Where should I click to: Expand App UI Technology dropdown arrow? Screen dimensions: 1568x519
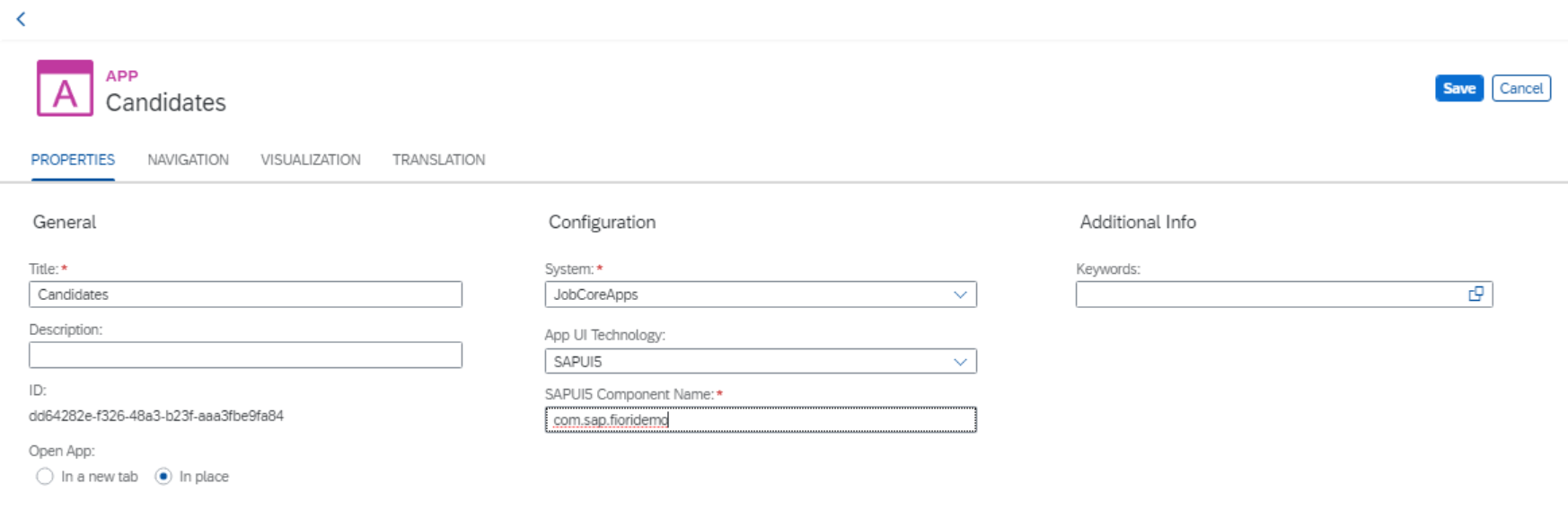tap(960, 362)
